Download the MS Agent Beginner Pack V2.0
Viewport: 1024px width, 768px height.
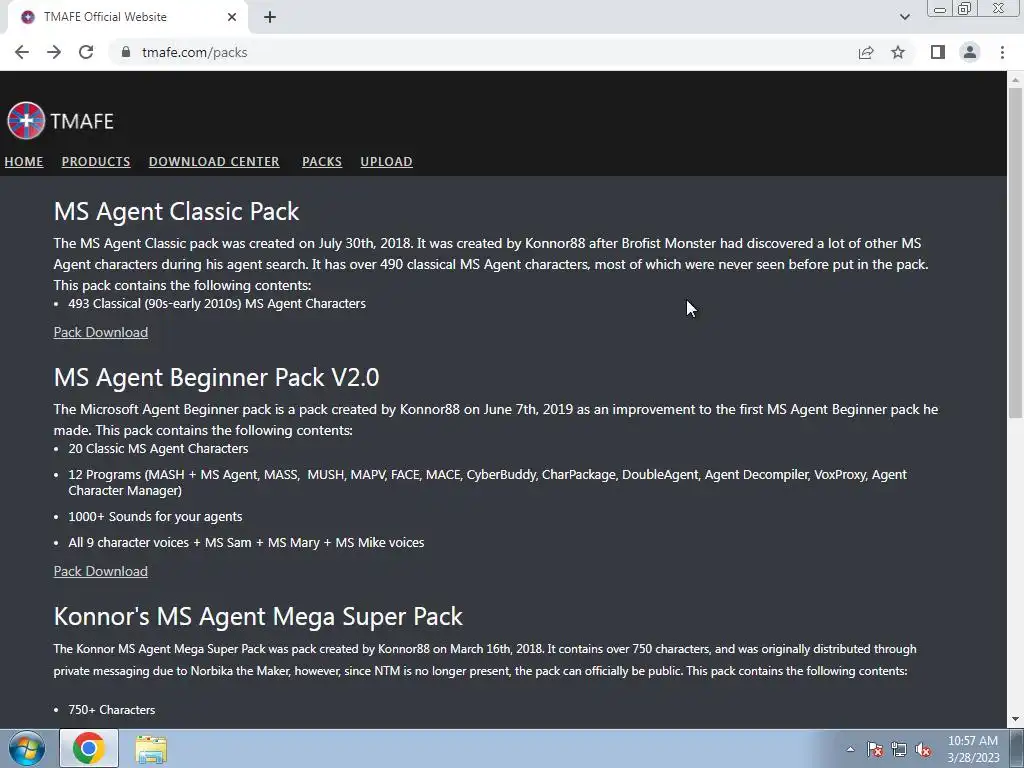point(101,571)
